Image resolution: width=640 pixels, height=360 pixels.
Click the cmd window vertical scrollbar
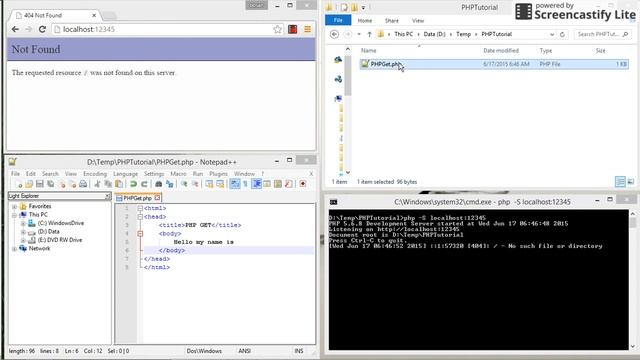(x=633, y=280)
